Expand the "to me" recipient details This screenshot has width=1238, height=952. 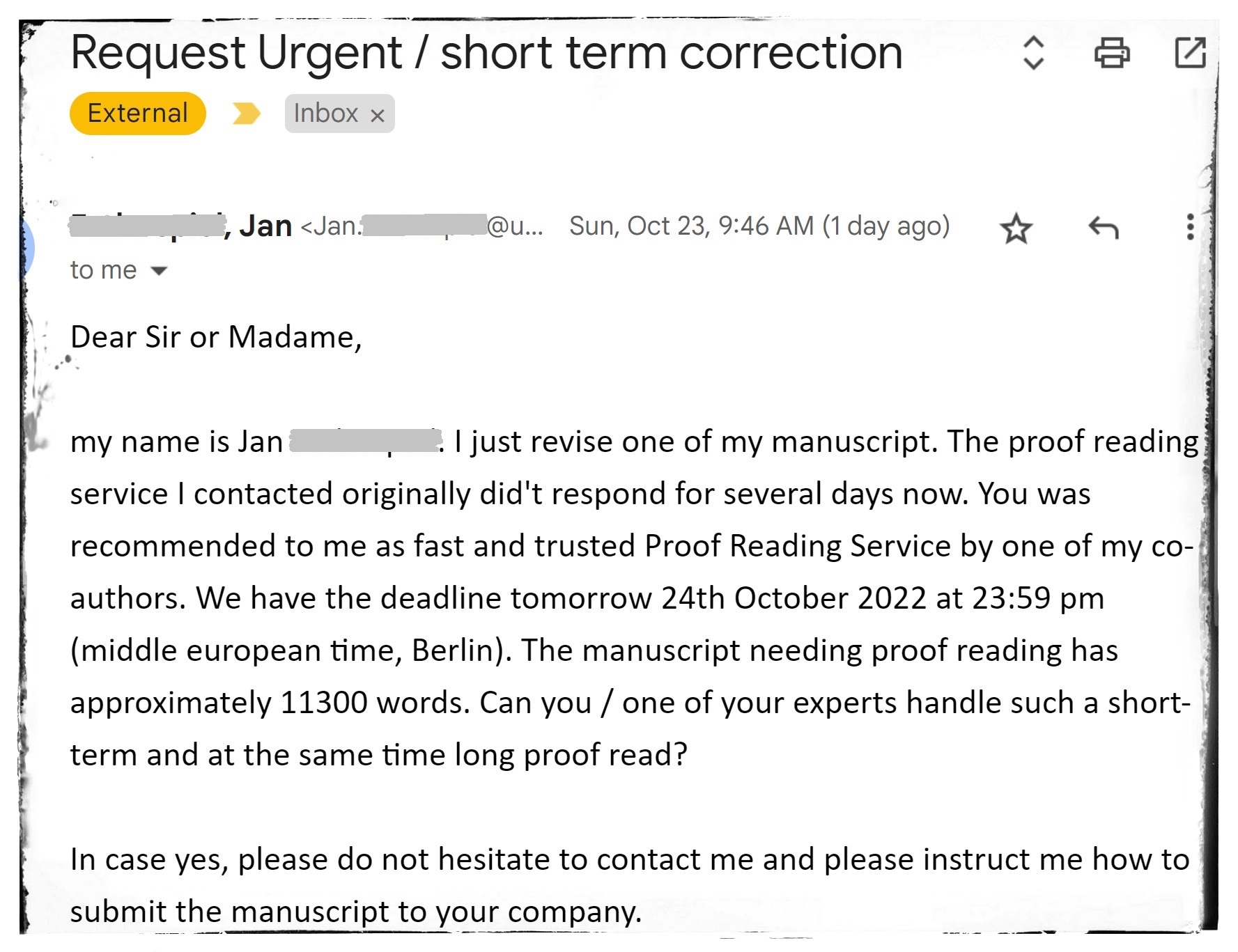(x=159, y=270)
